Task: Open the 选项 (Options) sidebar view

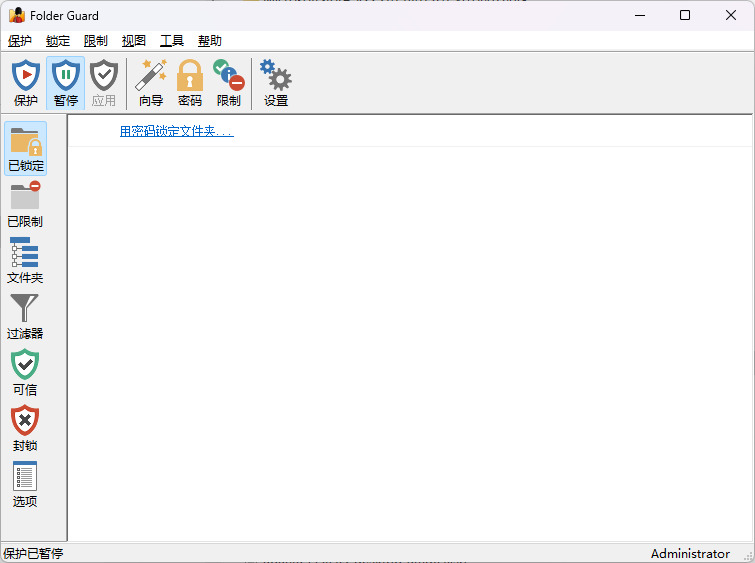Action: coord(25,485)
